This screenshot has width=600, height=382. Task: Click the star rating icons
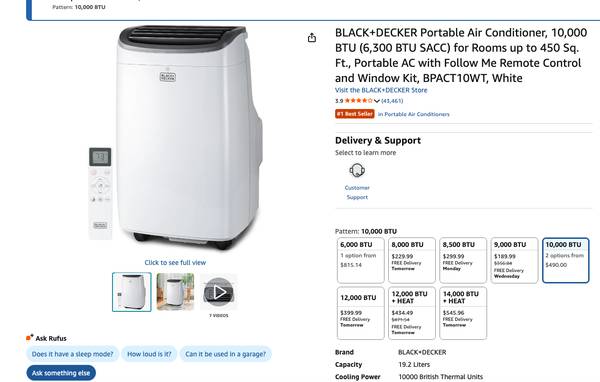(359, 101)
